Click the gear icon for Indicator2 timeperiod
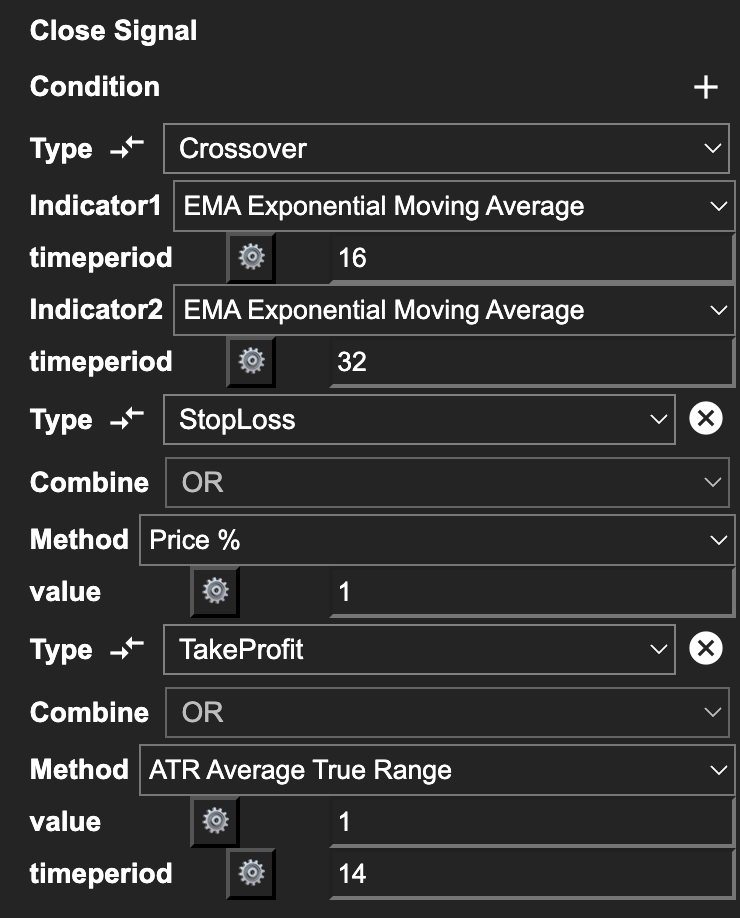Image resolution: width=740 pixels, height=918 pixels. 251,361
